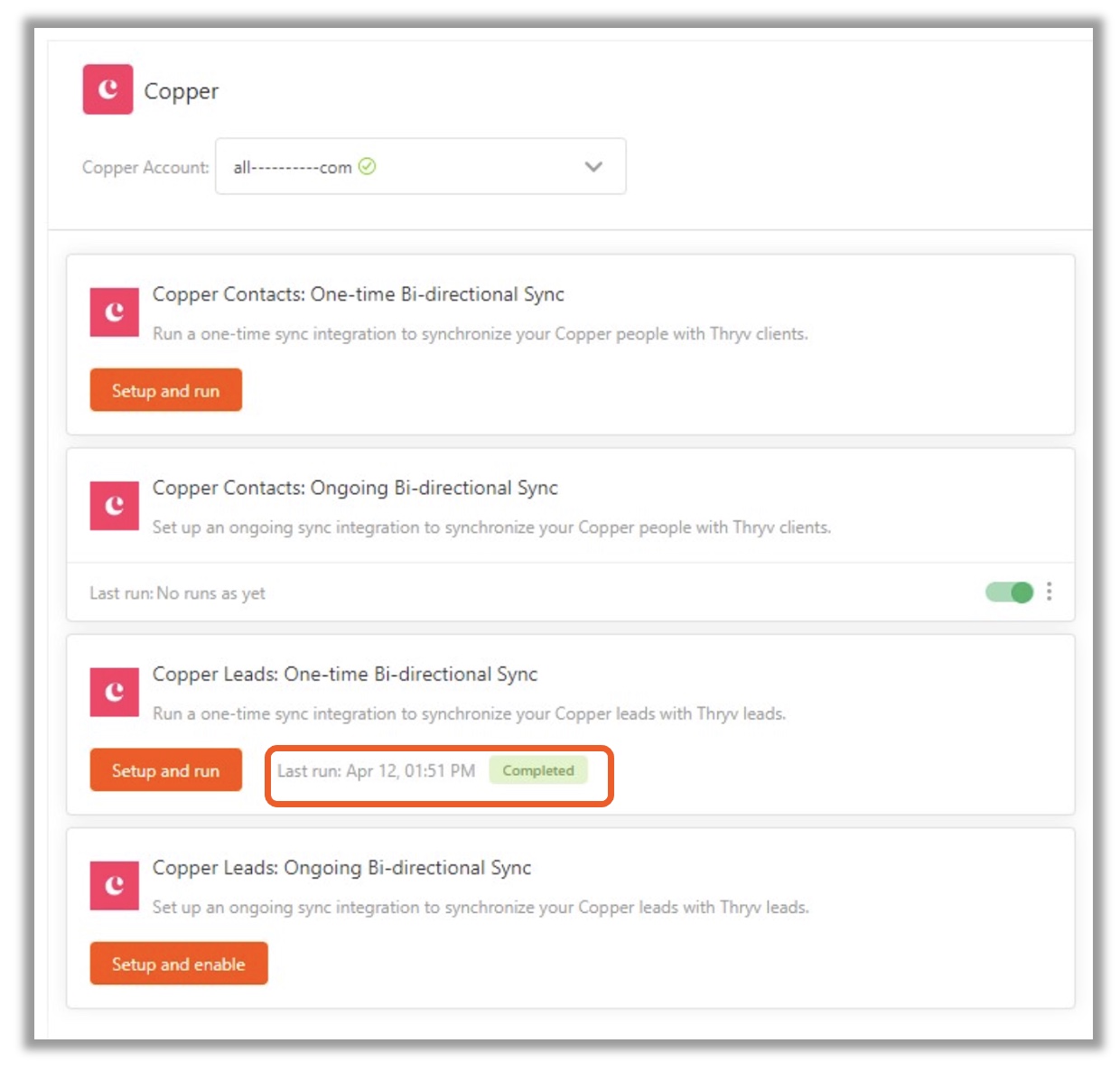Click description 'Set up an ongoing sync... Copper leads'
Viewport: 1120px width, 1071px height.
[481, 908]
